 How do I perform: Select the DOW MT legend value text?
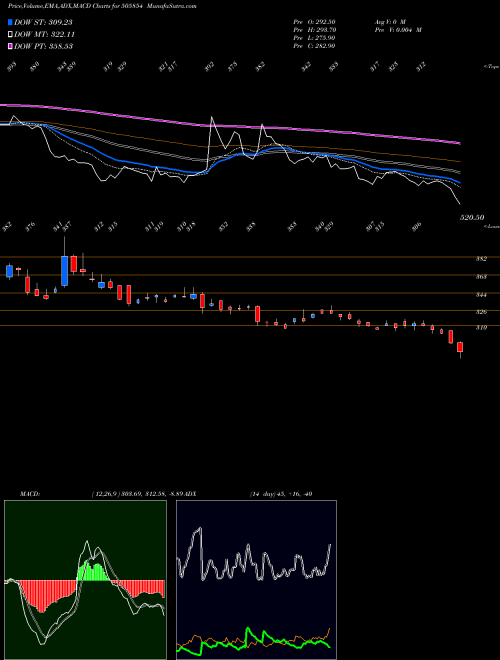click(x=45, y=34)
